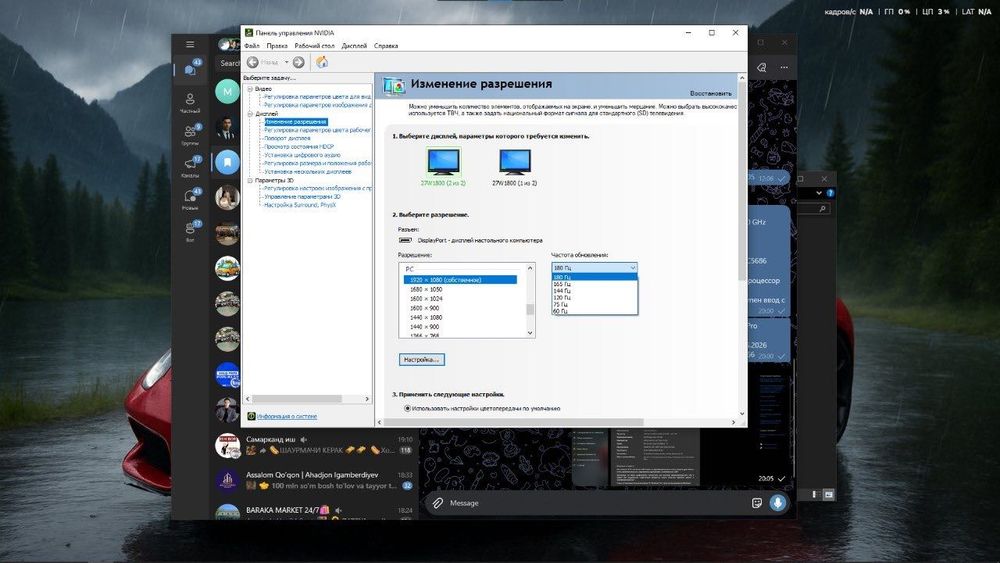Image resolution: width=1000 pixels, height=563 pixels.
Task: Select 1600 × 900 resolution entry
Action: pos(424,308)
